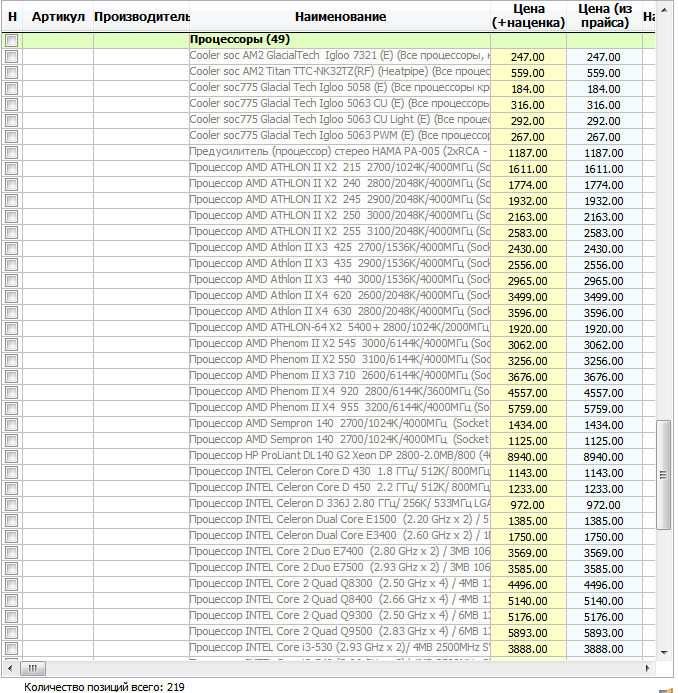This screenshot has width=678, height=693.
Task: Click horizontal scrollbar left arrow
Action: coord(10,668)
